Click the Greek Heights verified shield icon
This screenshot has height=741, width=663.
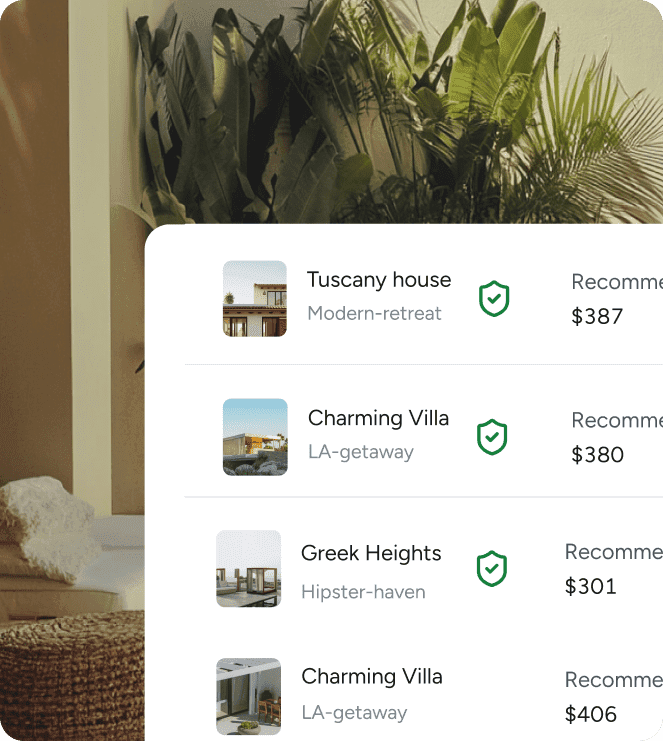[x=491, y=569]
